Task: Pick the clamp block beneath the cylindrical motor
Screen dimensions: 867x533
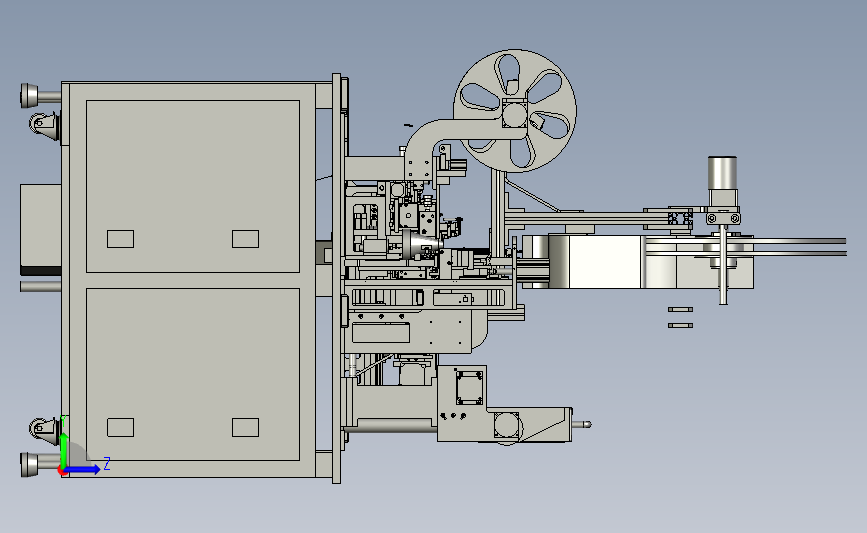Action: (x=723, y=216)
